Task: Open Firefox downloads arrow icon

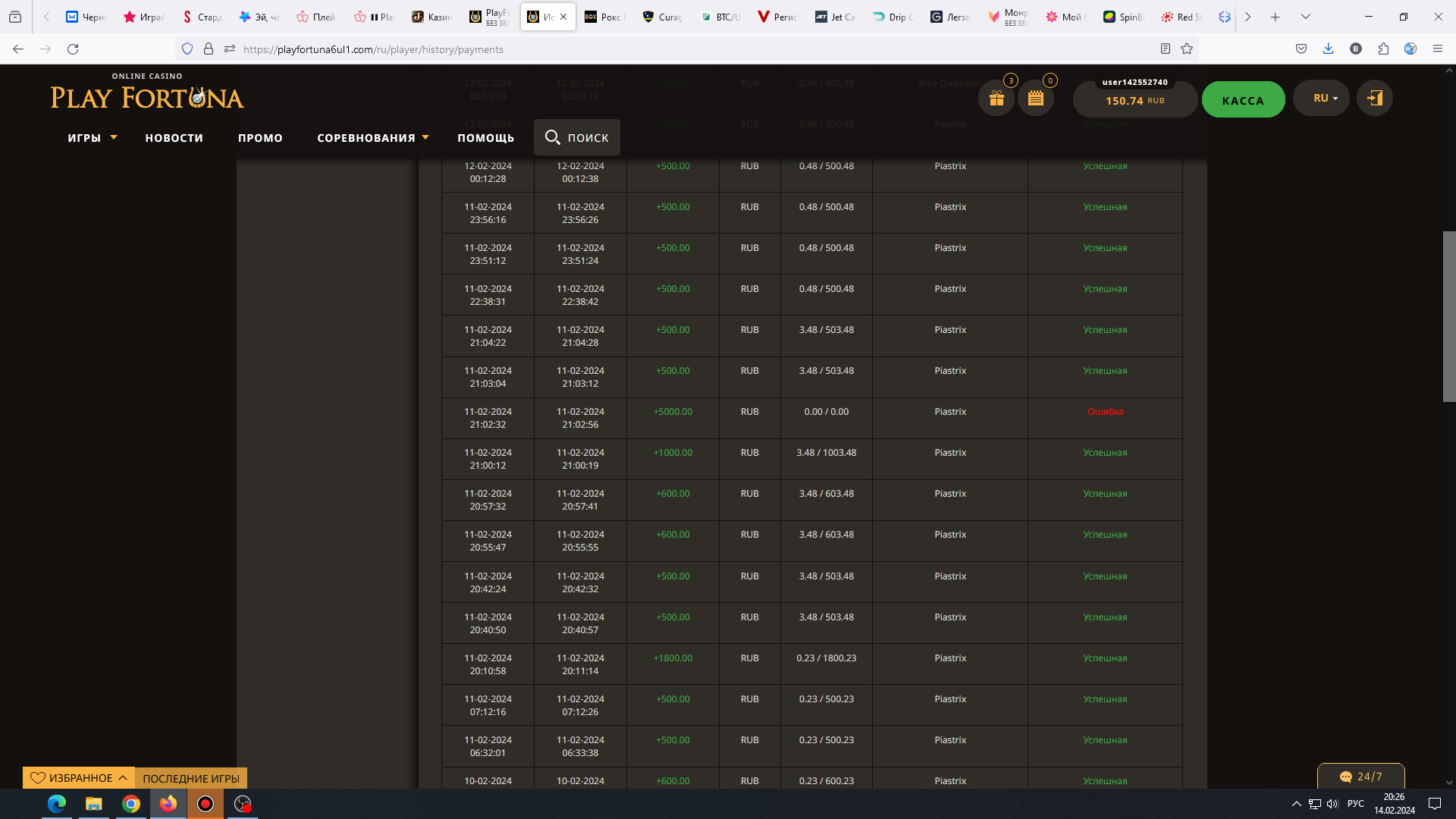Action: tap(1328, 49)
